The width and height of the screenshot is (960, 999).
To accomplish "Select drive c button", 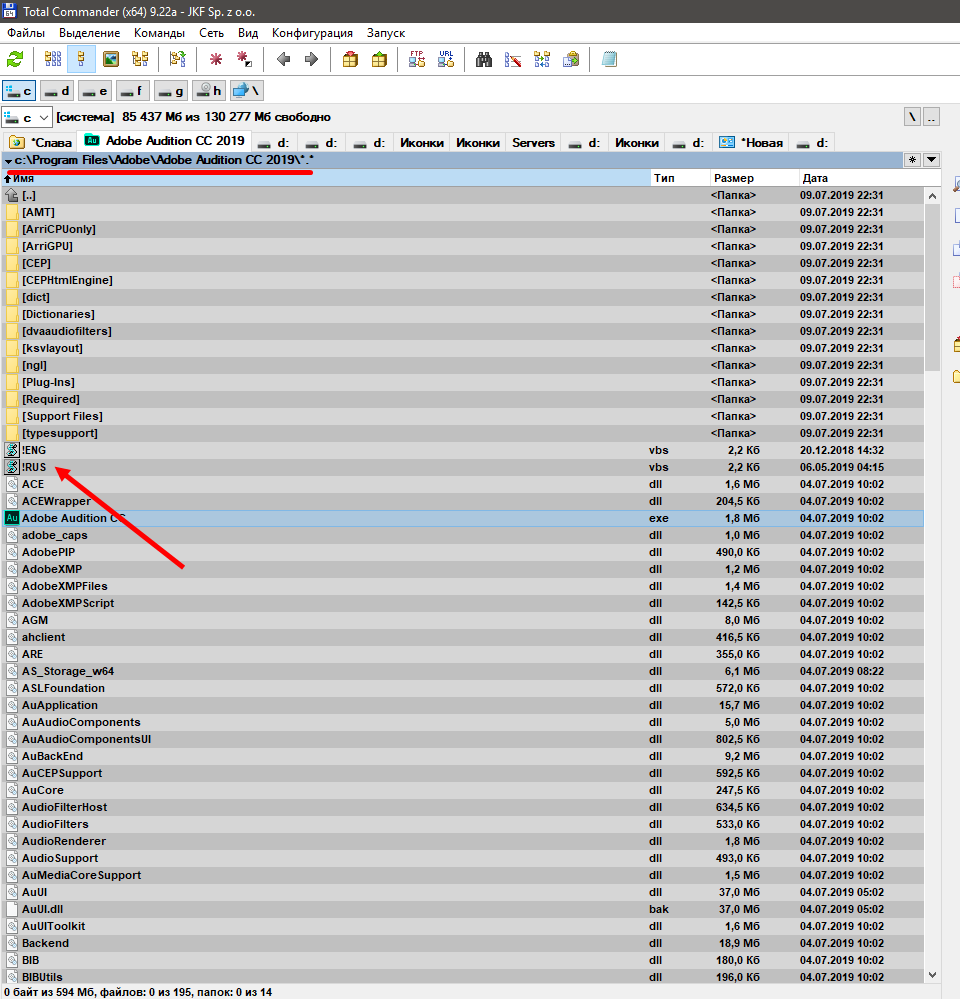I will pyautogui.click(x=19, y=91).
